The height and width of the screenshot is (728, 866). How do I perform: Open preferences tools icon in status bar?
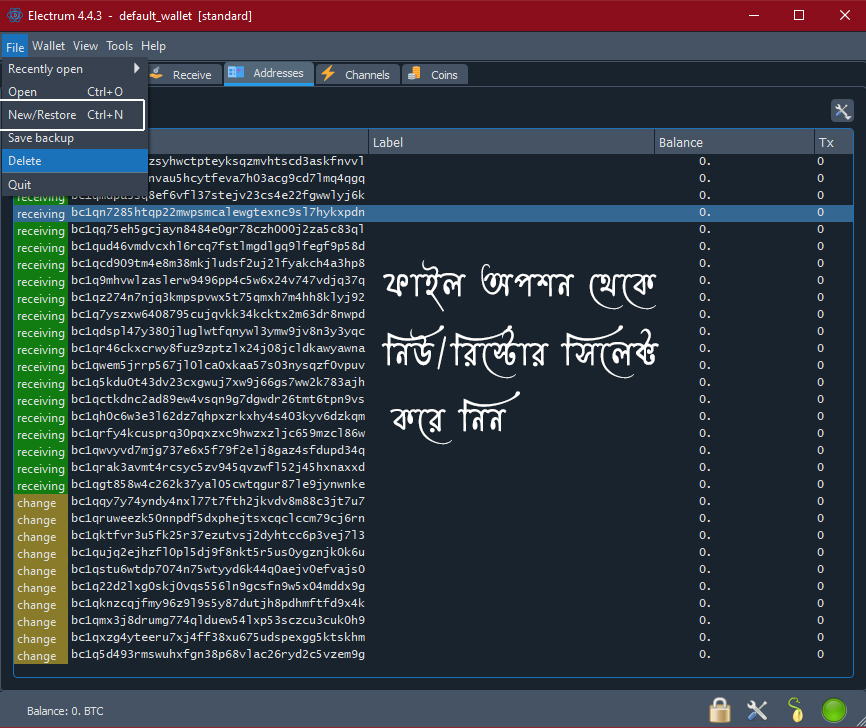click(757, 710)
